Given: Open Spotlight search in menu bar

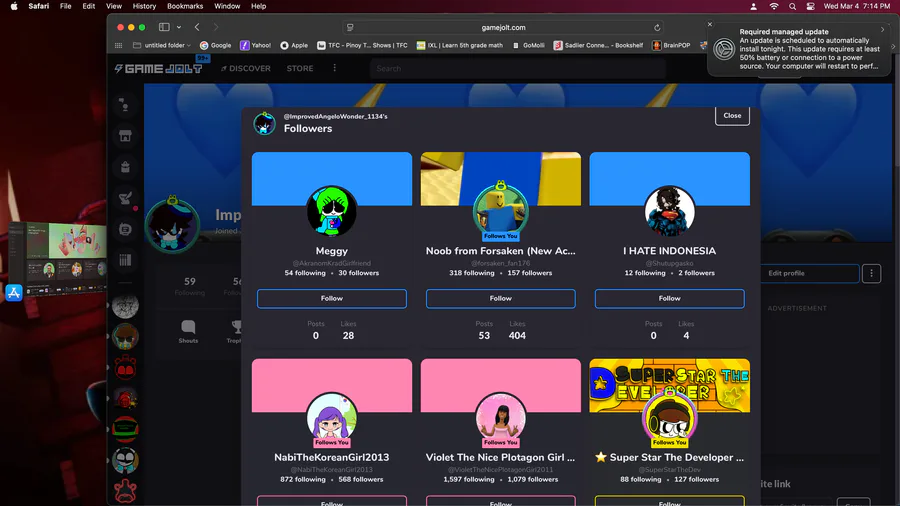Looking at the screenshot, I should coord(792,6).
